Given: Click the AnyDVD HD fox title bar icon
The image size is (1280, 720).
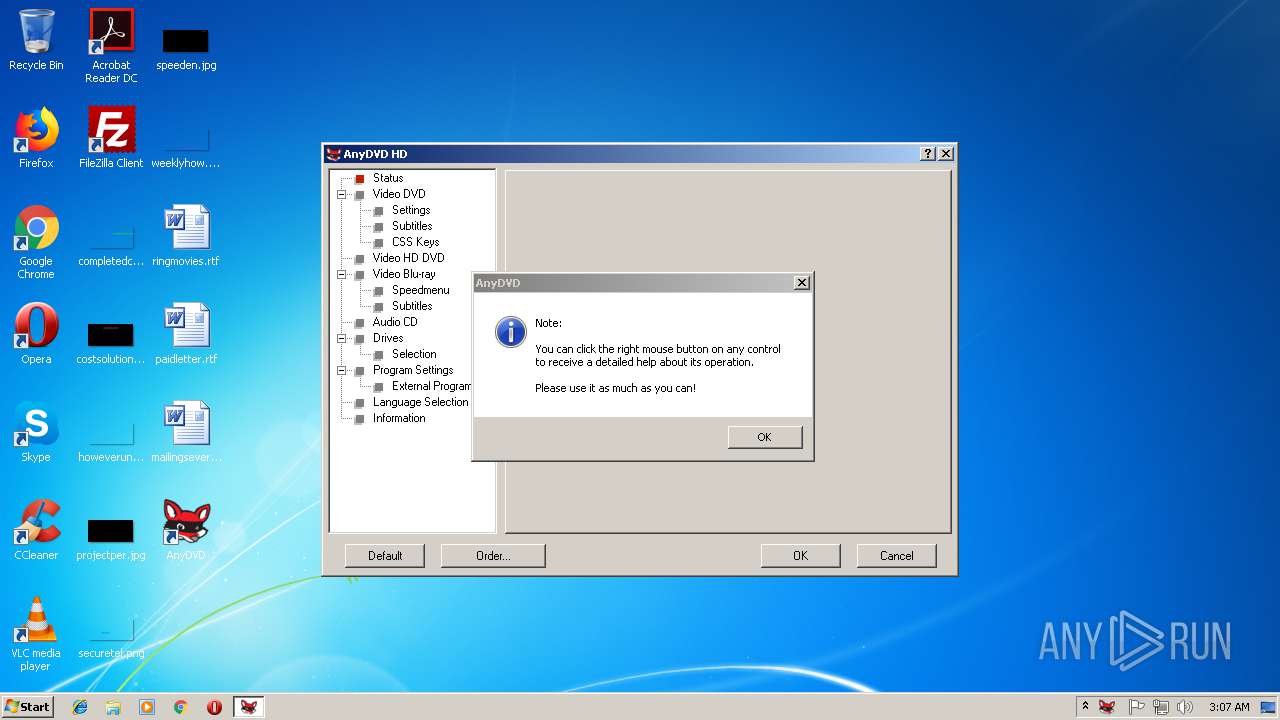Looking at the screenshot, I should [x=334, y=154].
